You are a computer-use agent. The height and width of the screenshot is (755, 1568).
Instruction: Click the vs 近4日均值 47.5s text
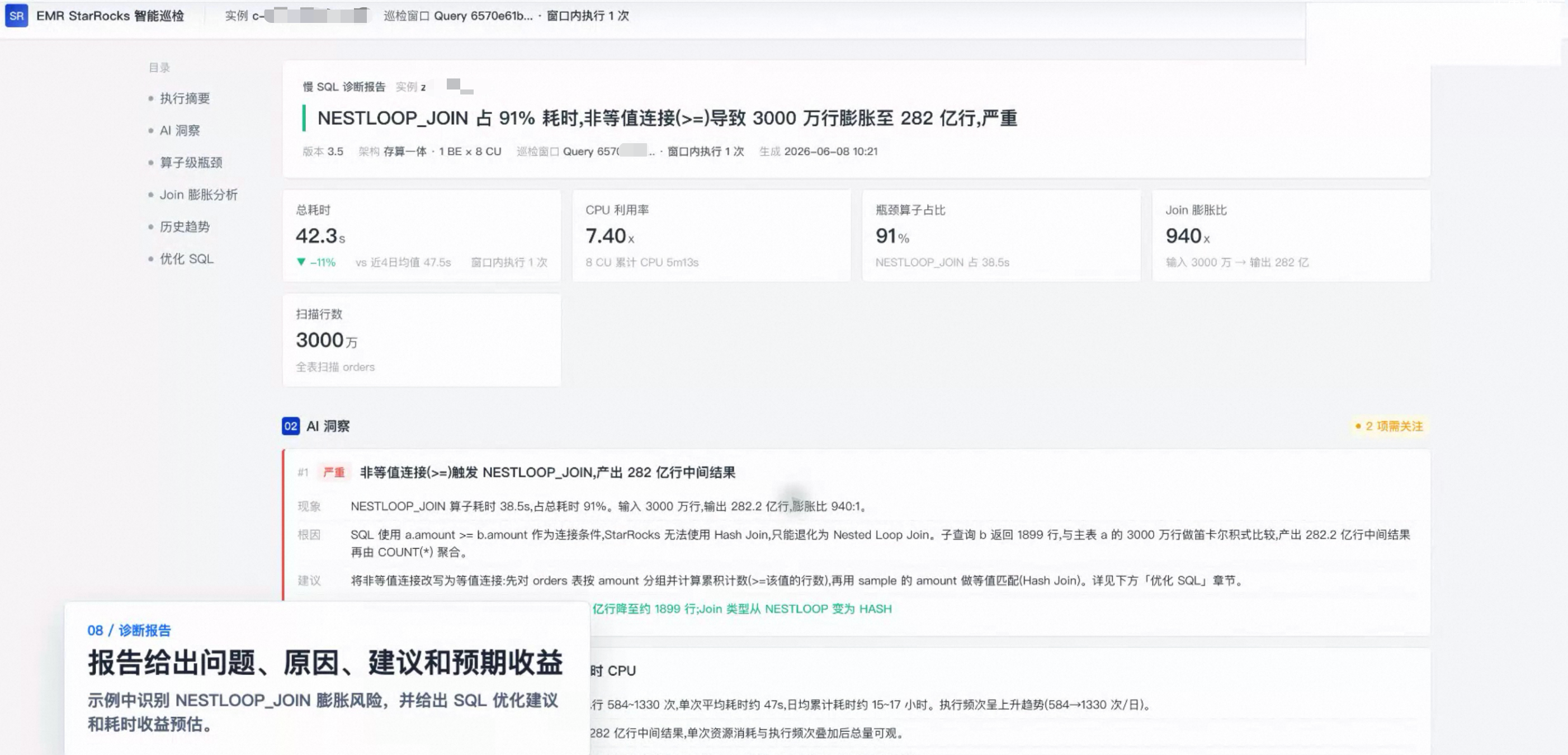pyautogui.click(x=403, y=262)
